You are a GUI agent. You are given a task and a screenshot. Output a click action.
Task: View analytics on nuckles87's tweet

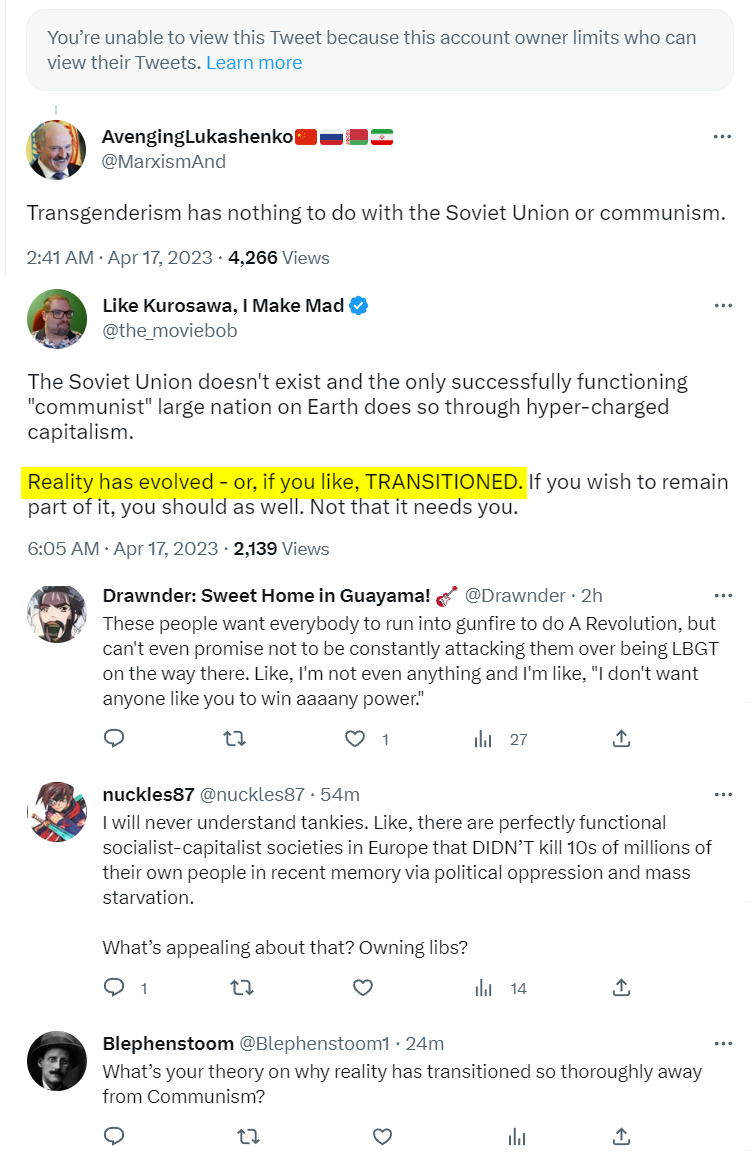point(484,988)
